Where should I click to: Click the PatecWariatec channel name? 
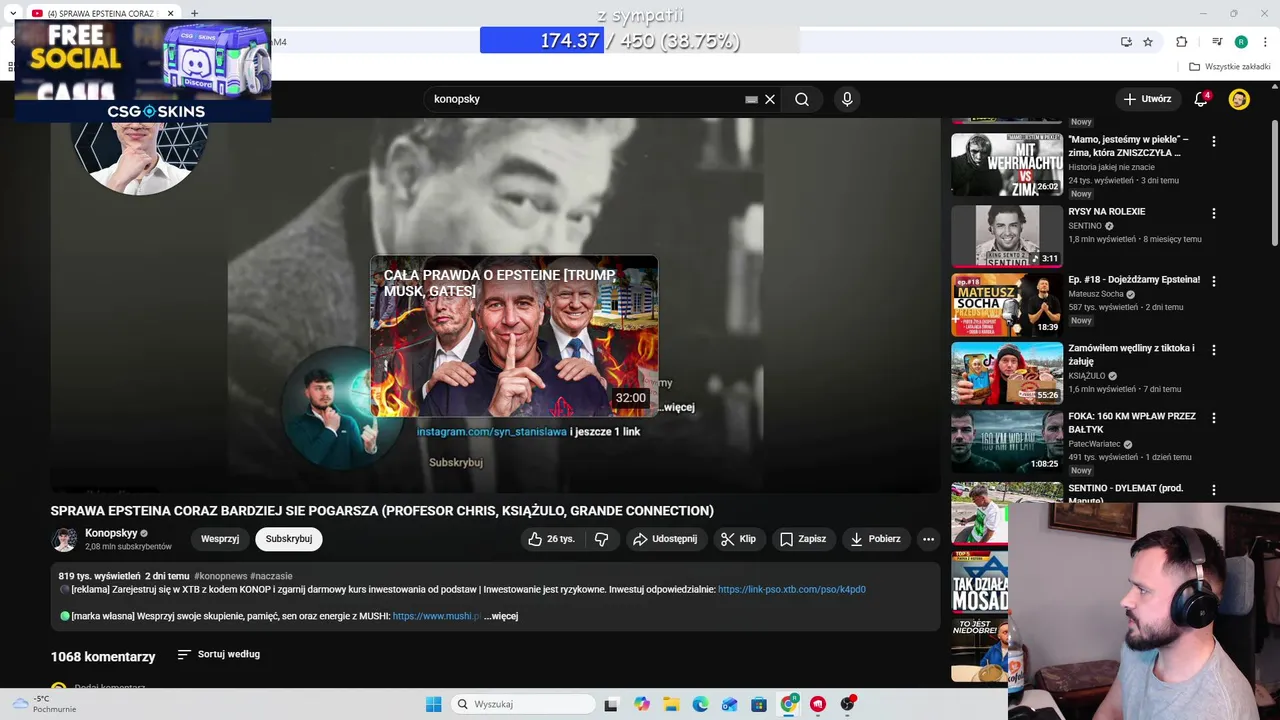click(x=1094, y=444)
